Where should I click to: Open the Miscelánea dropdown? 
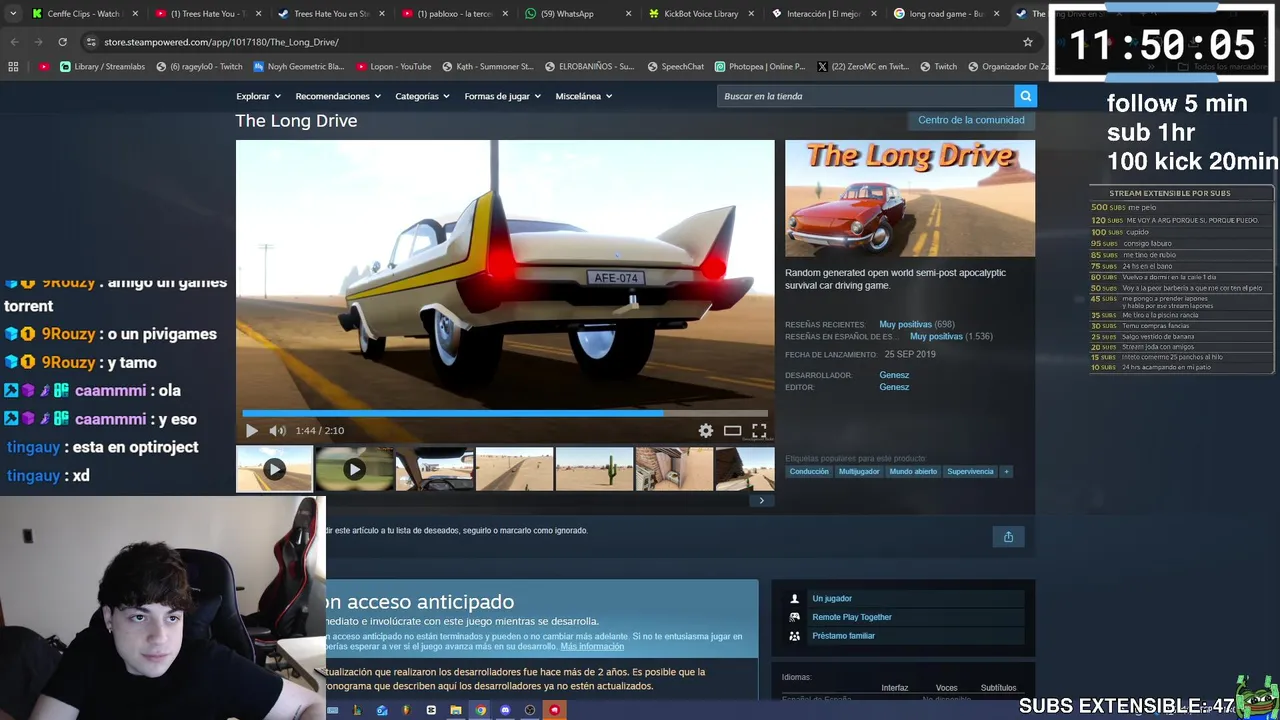(583, 96)
